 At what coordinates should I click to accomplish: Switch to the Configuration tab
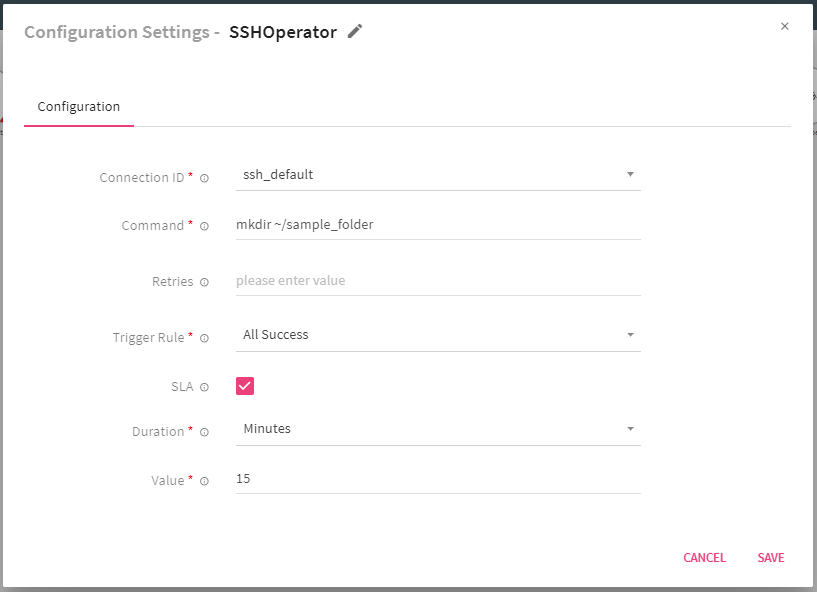(x=78, y=106)
